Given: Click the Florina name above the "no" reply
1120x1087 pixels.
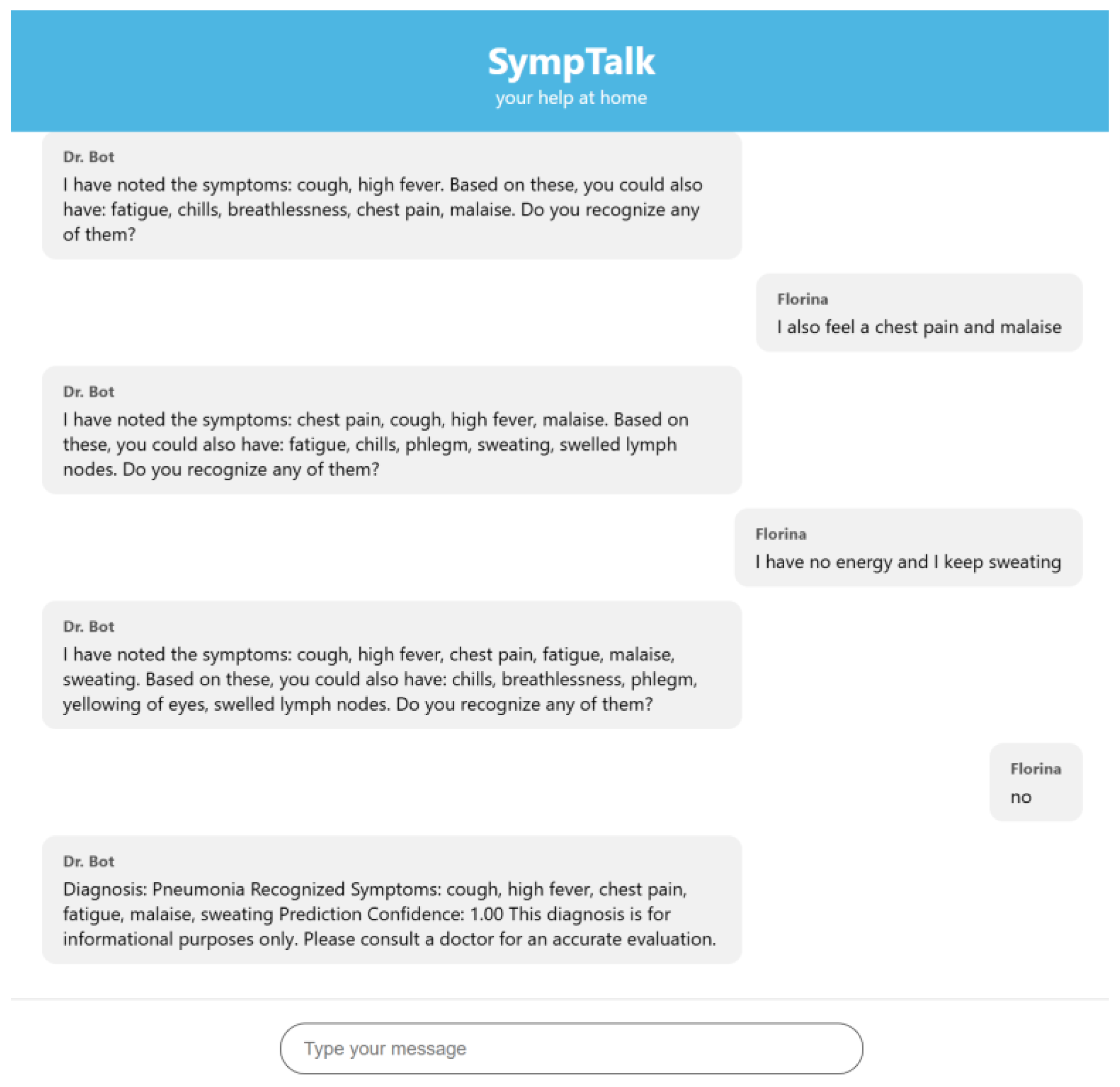Looking at the screenshot, I should (1036, 769).
